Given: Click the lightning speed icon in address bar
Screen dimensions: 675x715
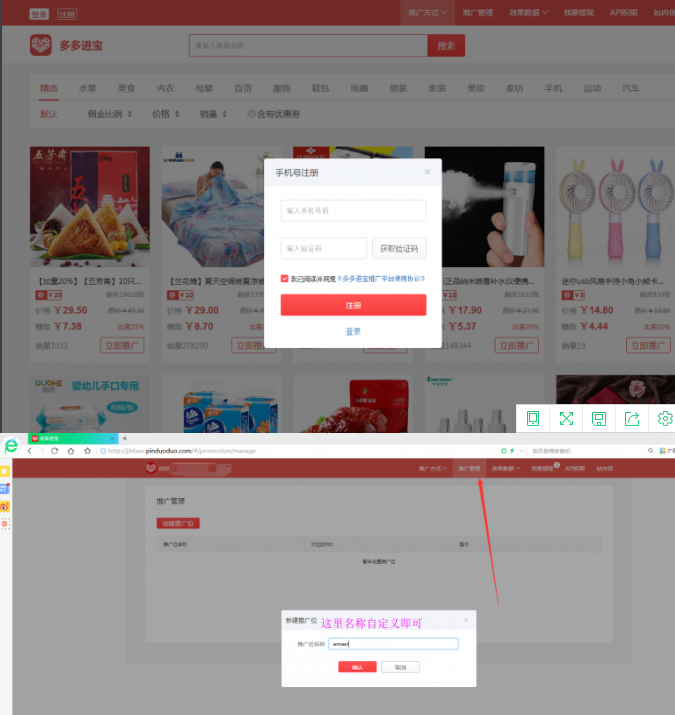Looking at the screenshot, I should [x=512, y=451].
